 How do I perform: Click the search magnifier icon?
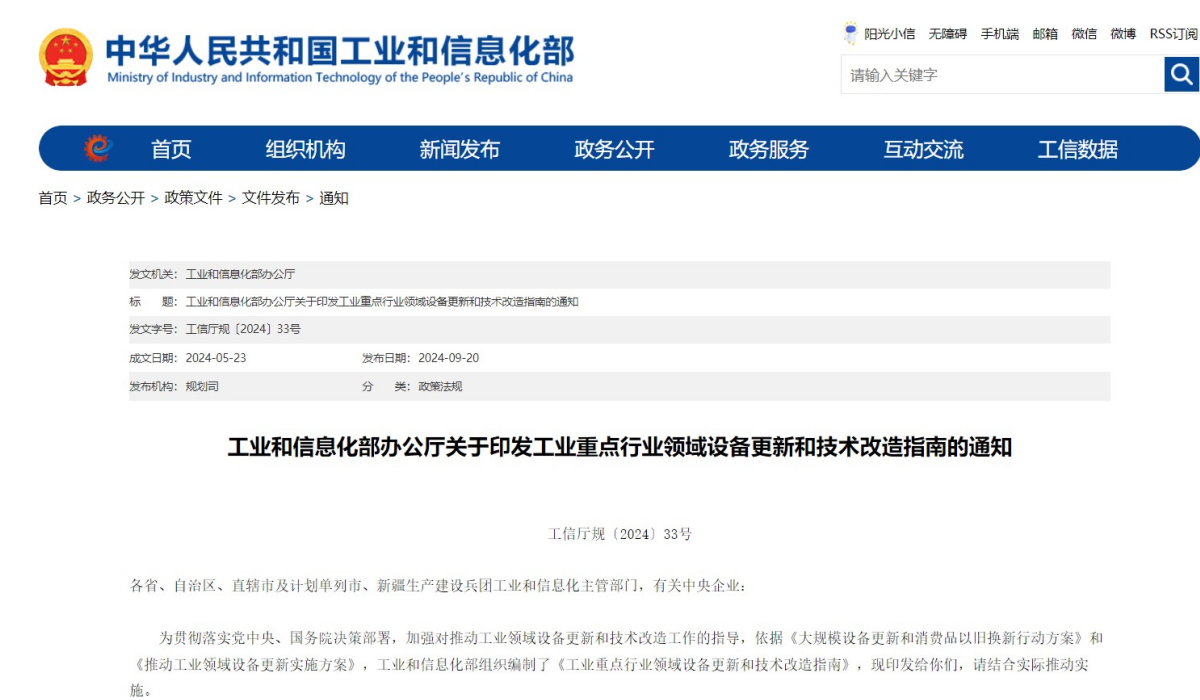click(1181, 74)
